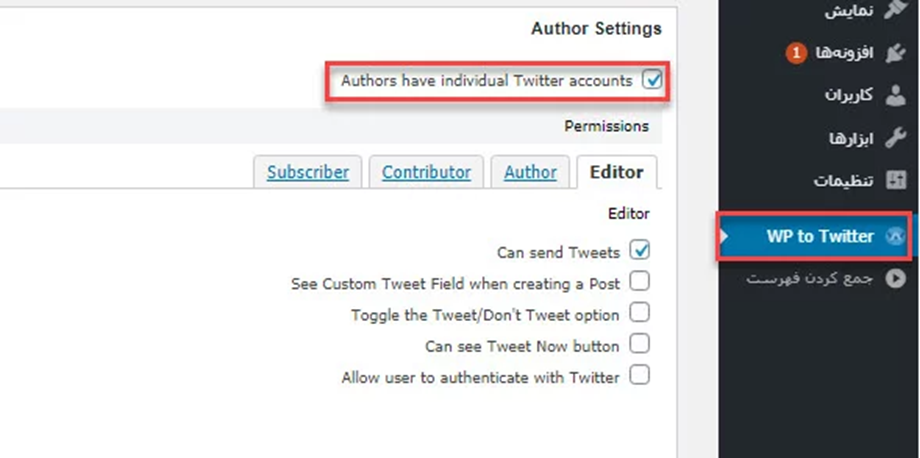Enable See Custom Tweet Field when creating a Post

640,281
